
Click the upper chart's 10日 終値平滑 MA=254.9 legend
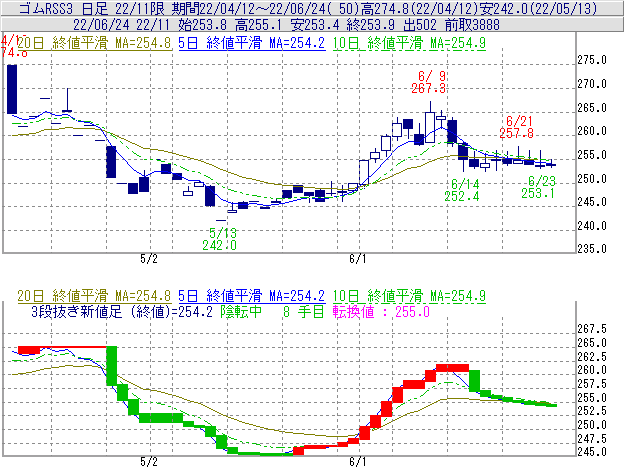pos(409,43)
